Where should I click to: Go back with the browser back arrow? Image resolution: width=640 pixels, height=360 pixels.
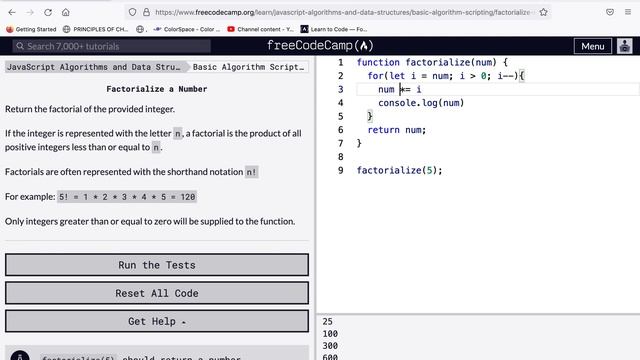point(12,12)
